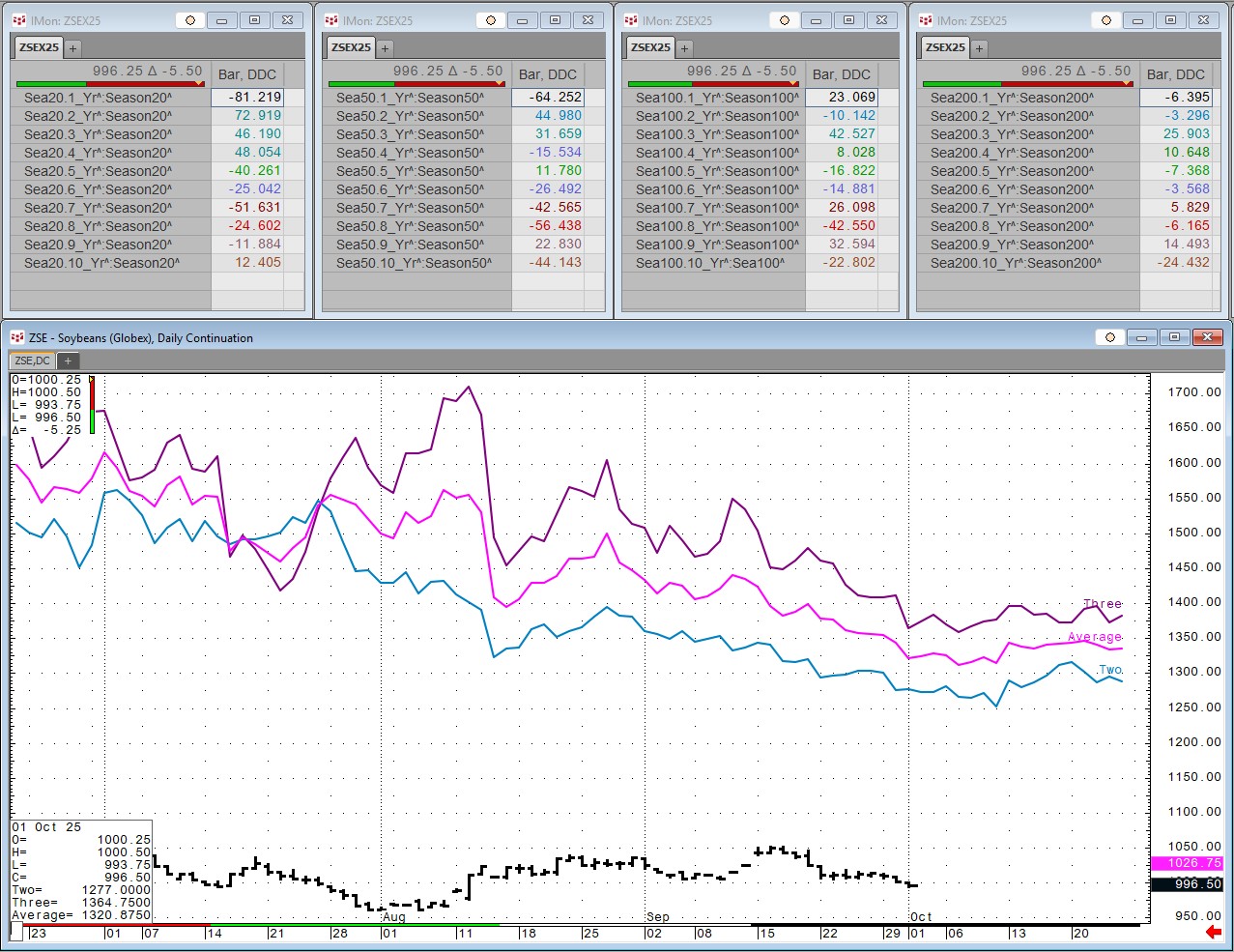Click white box at time axis start
Screen dimensions: 1234x952
click(x=16, y=932)
